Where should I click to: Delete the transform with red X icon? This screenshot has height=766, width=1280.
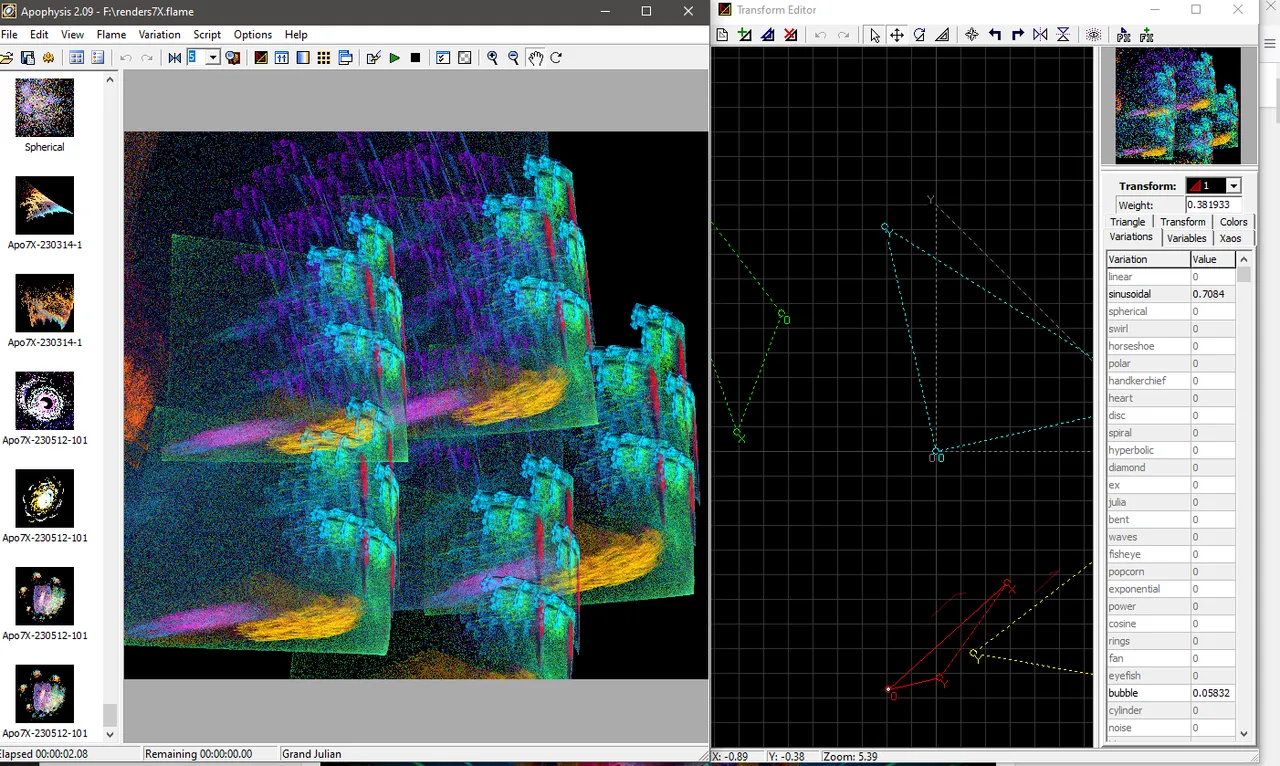pos(790,35)
